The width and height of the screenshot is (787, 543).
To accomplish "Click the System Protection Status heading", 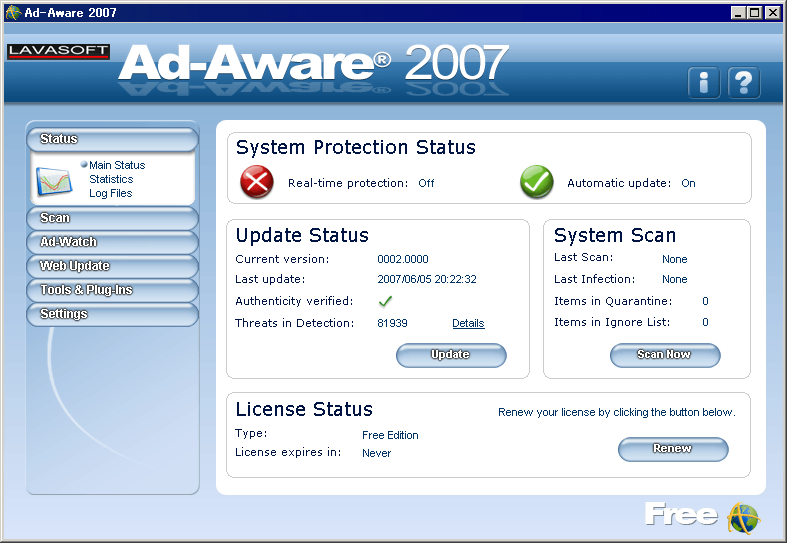I will [x=356, y=148].
